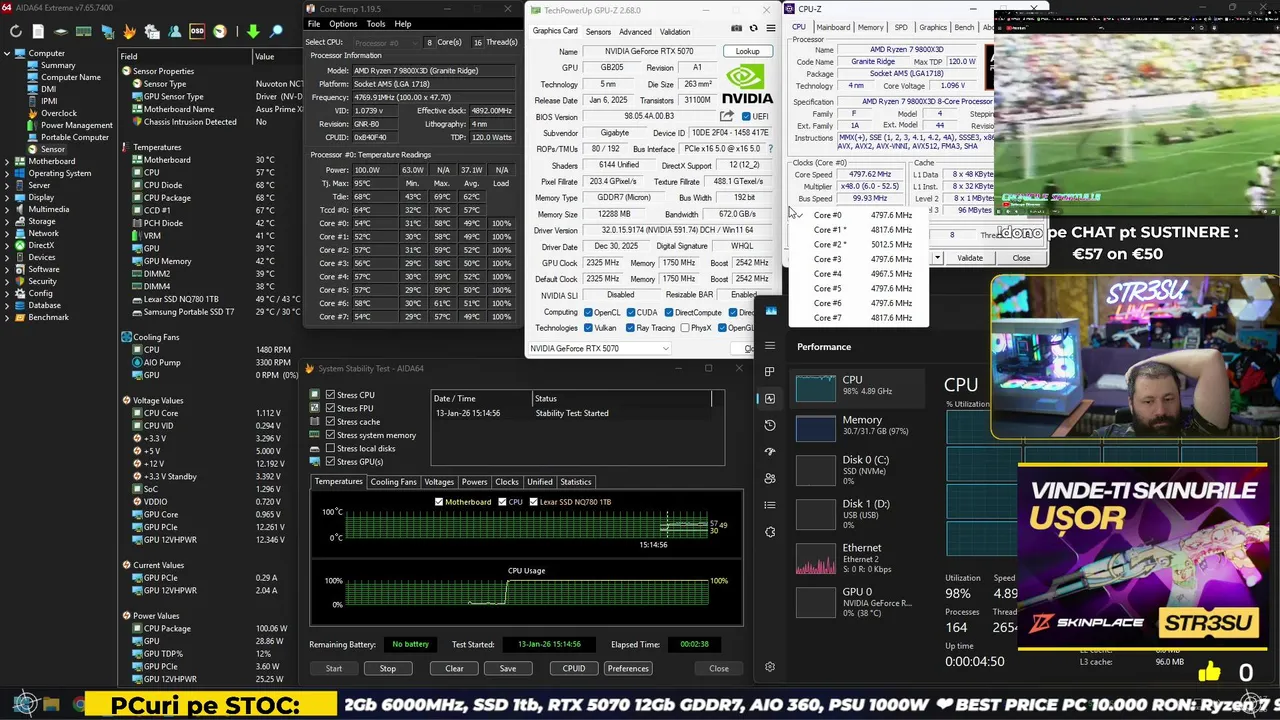Toggle Motherboard graph checkbox

(x=439, y=501)
